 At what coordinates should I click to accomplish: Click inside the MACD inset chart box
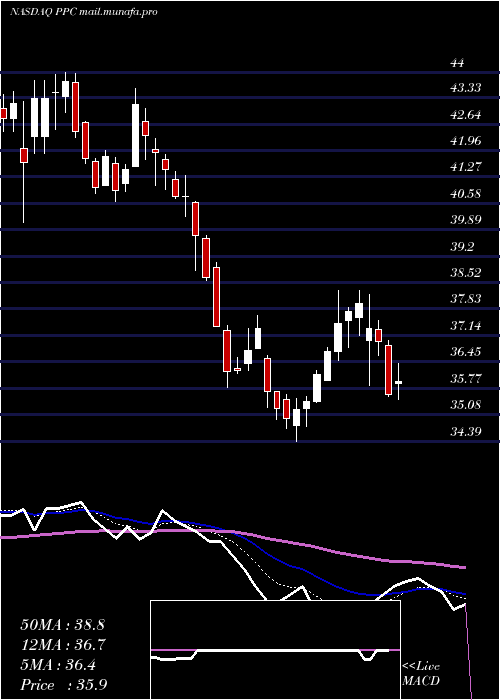point(275,650)
